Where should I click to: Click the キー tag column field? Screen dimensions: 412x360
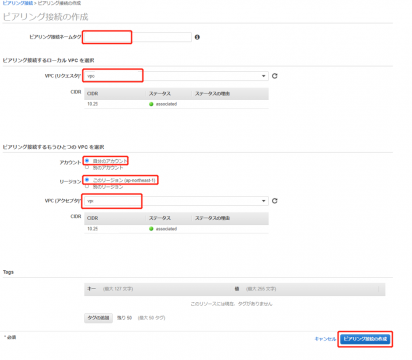[x=158, y=289]
